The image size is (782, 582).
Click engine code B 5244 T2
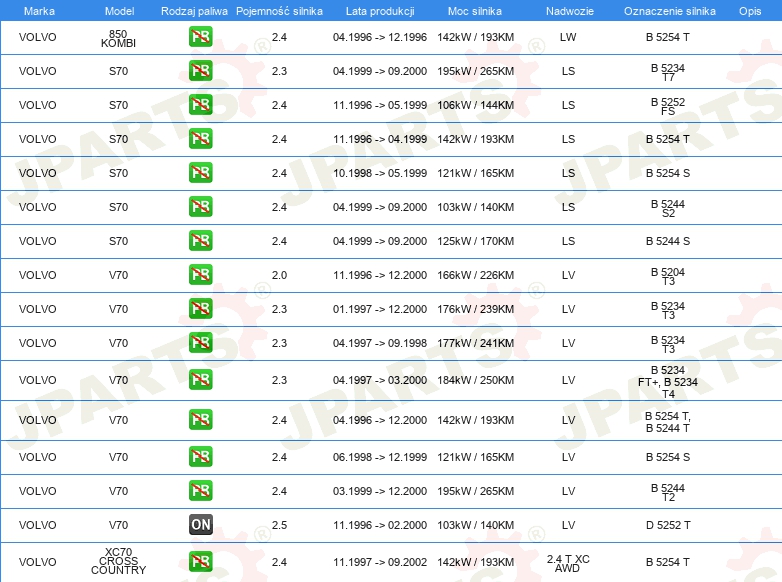coord(668,492)
